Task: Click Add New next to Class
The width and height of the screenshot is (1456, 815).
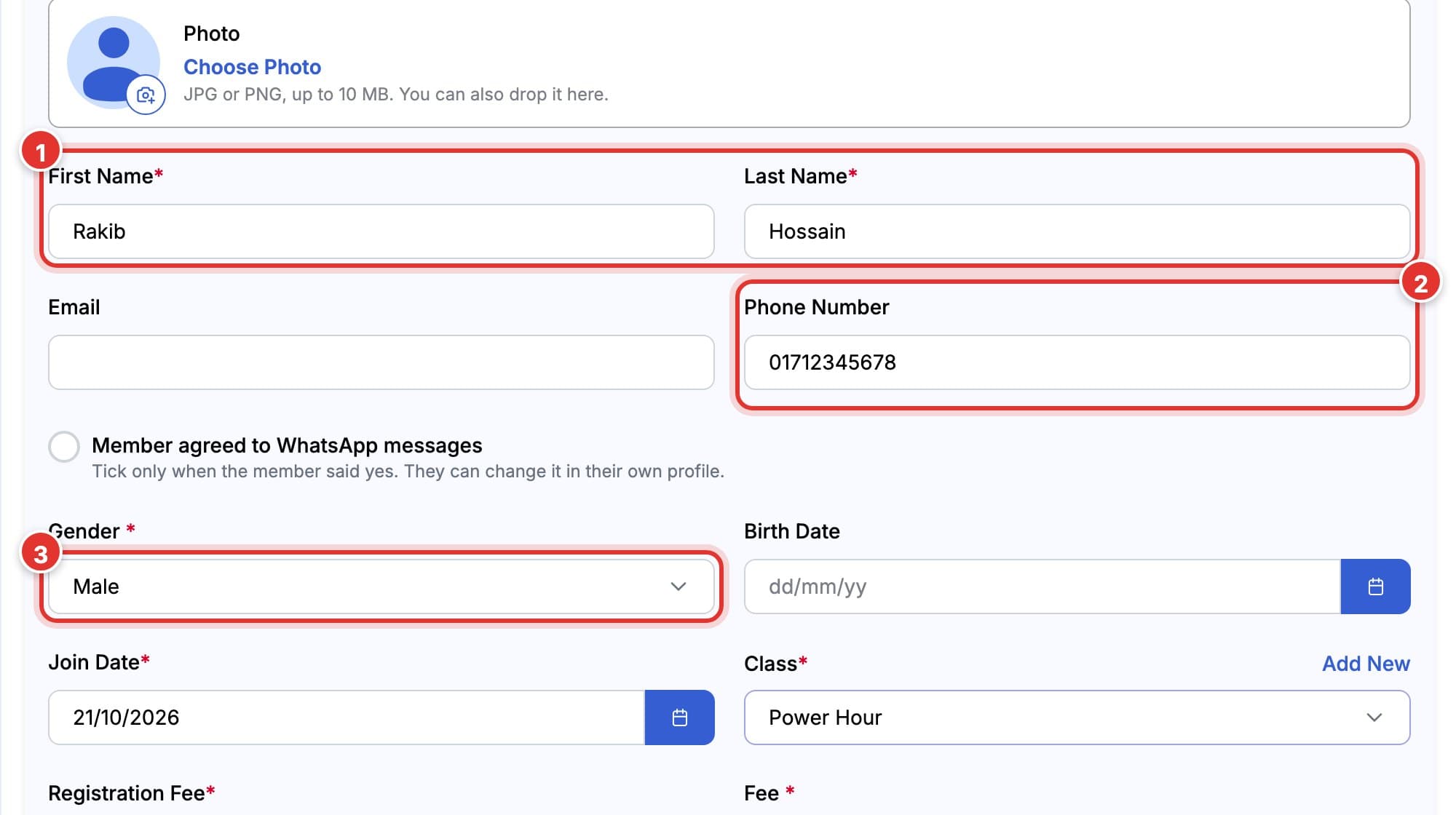Action: click(x=1366, y=664)
